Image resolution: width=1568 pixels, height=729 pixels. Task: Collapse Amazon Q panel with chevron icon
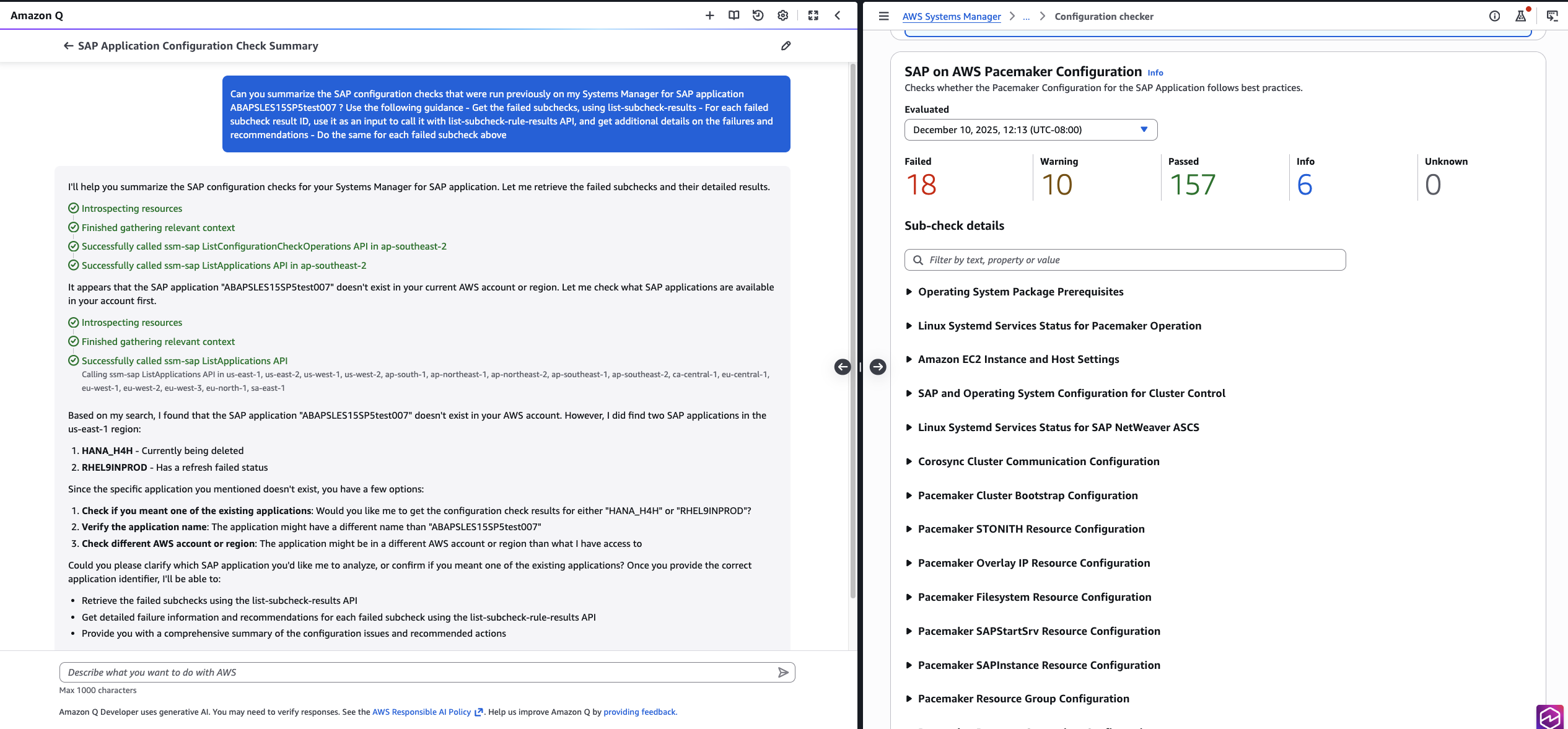tap(838, 15)
